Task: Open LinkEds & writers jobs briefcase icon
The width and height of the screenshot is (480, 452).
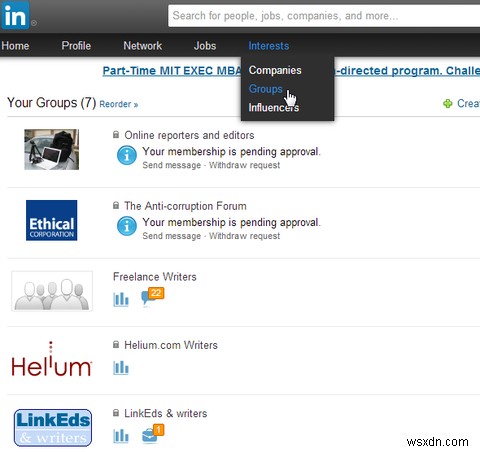Action: (x=153, y=433)
